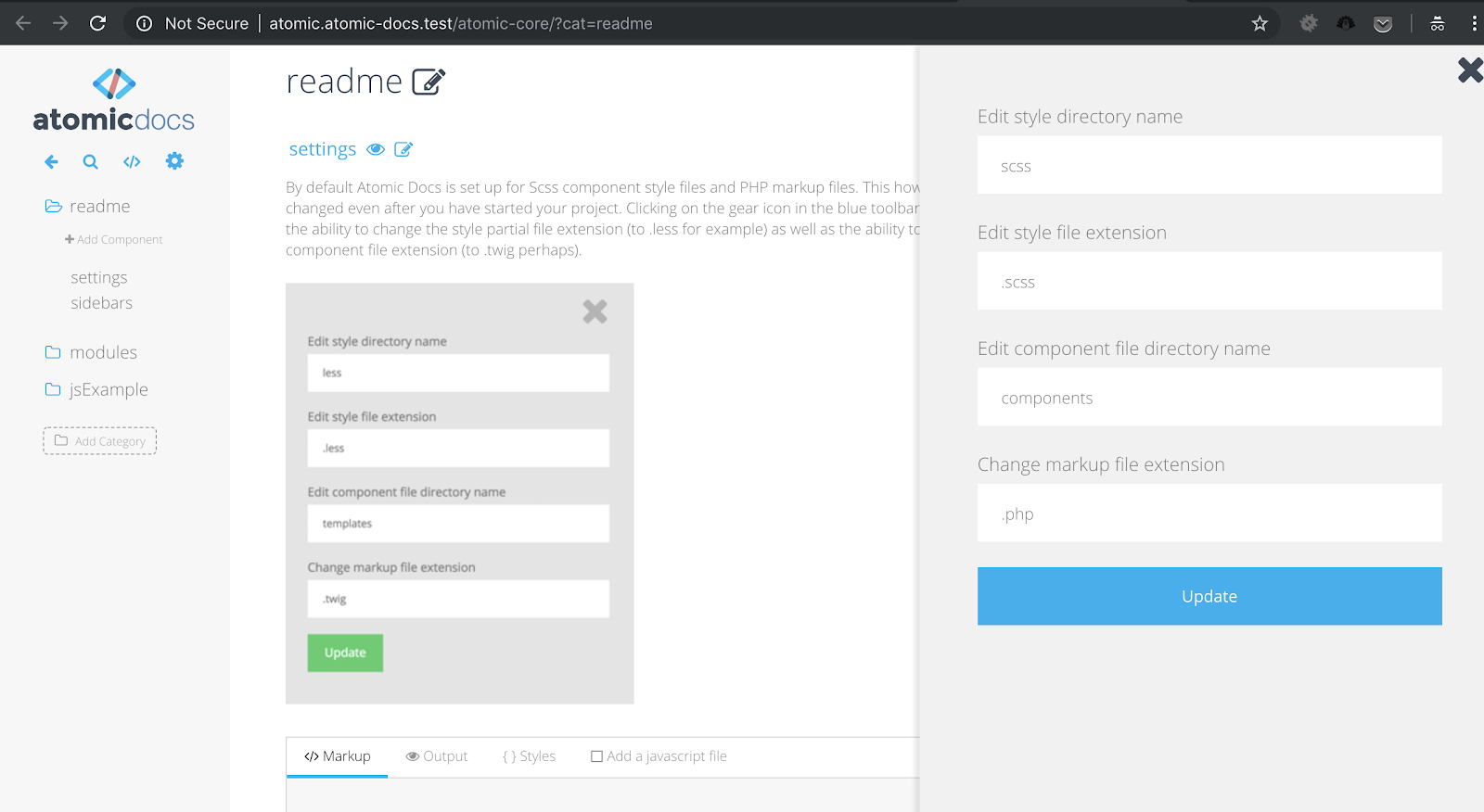Close the settings side panel
Image resolution: width=1484 pixels, height=812 pixels.
[1470, 70]
